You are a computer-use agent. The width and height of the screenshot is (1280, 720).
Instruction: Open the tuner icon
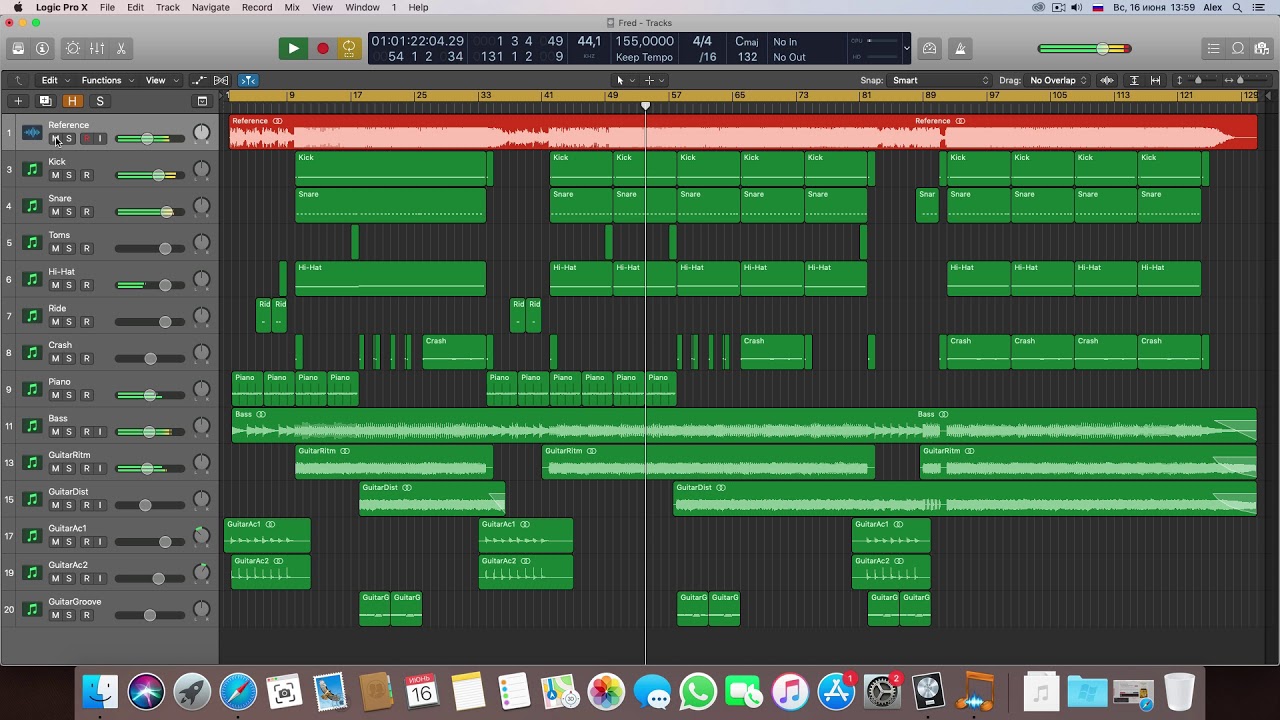coord(930,48)
